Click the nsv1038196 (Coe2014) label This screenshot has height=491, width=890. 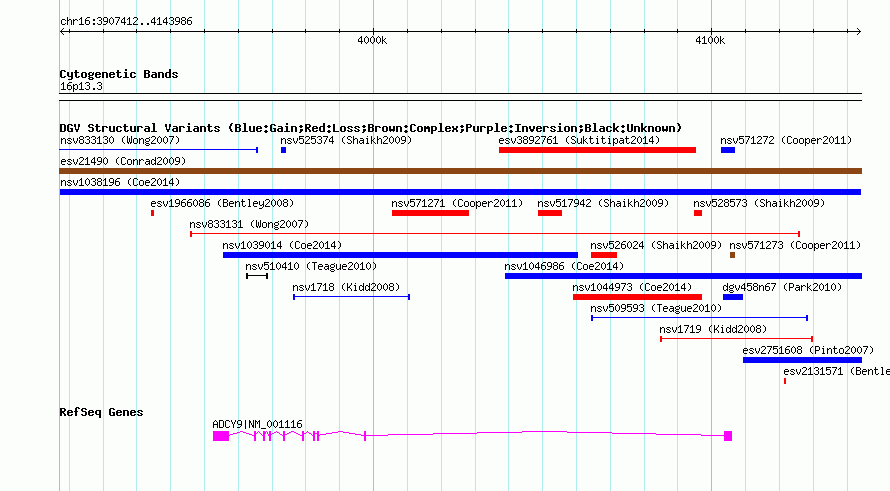tap(120, 182)
